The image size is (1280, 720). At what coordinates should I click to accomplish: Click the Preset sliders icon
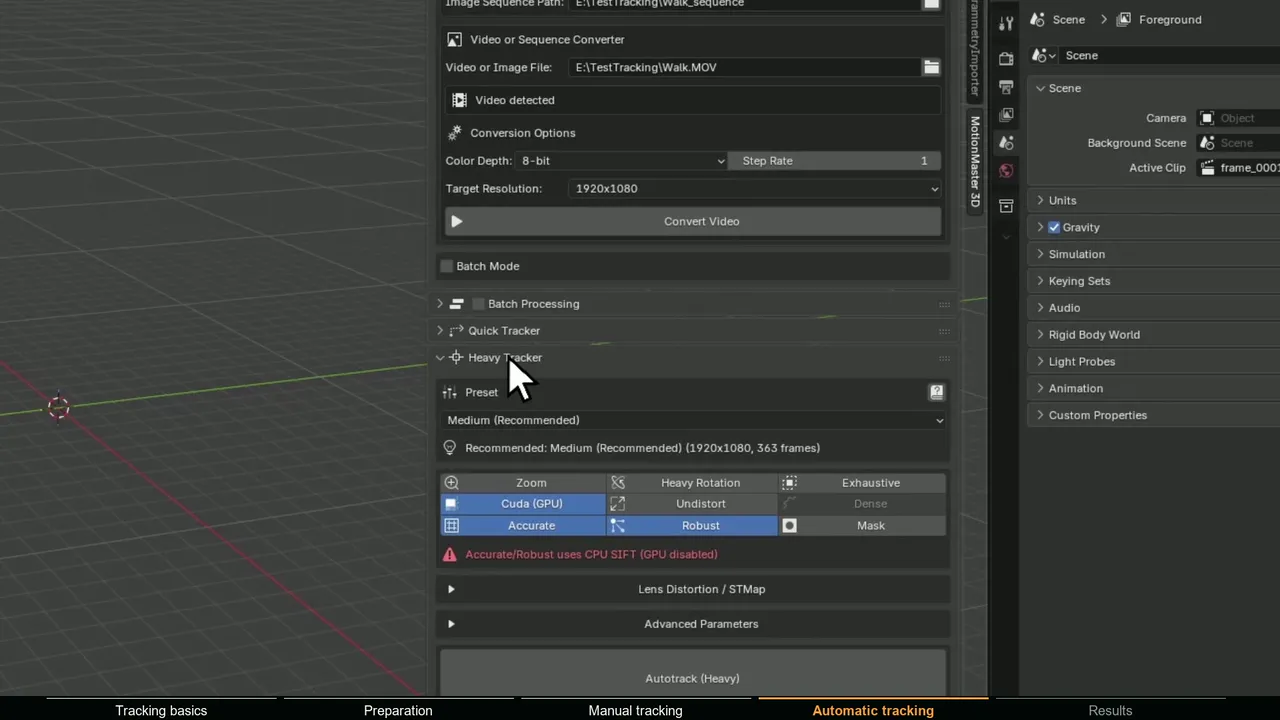click(450, 392)
